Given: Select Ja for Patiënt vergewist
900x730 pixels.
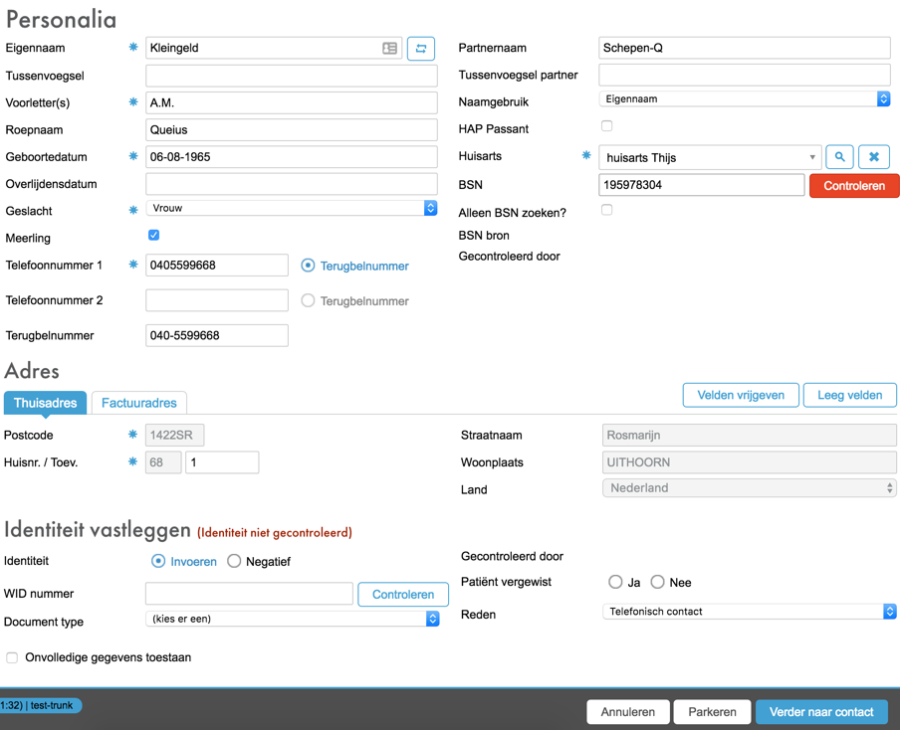Looking at the screenshot, I should pos(616,582).
